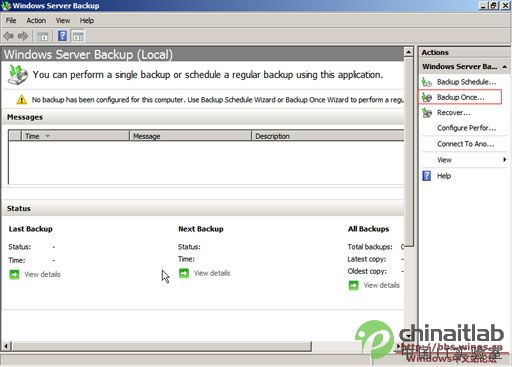This screenshot has width=512, height=367.
Task: Restore the window using title bar button
Action: click(494, 6)
